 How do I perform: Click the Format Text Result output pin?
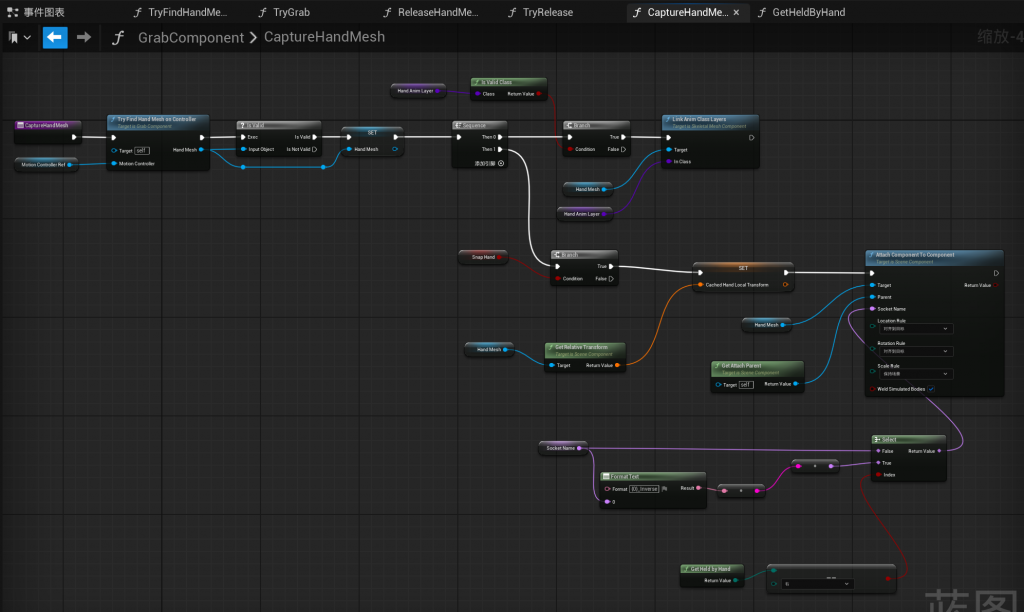700,488
